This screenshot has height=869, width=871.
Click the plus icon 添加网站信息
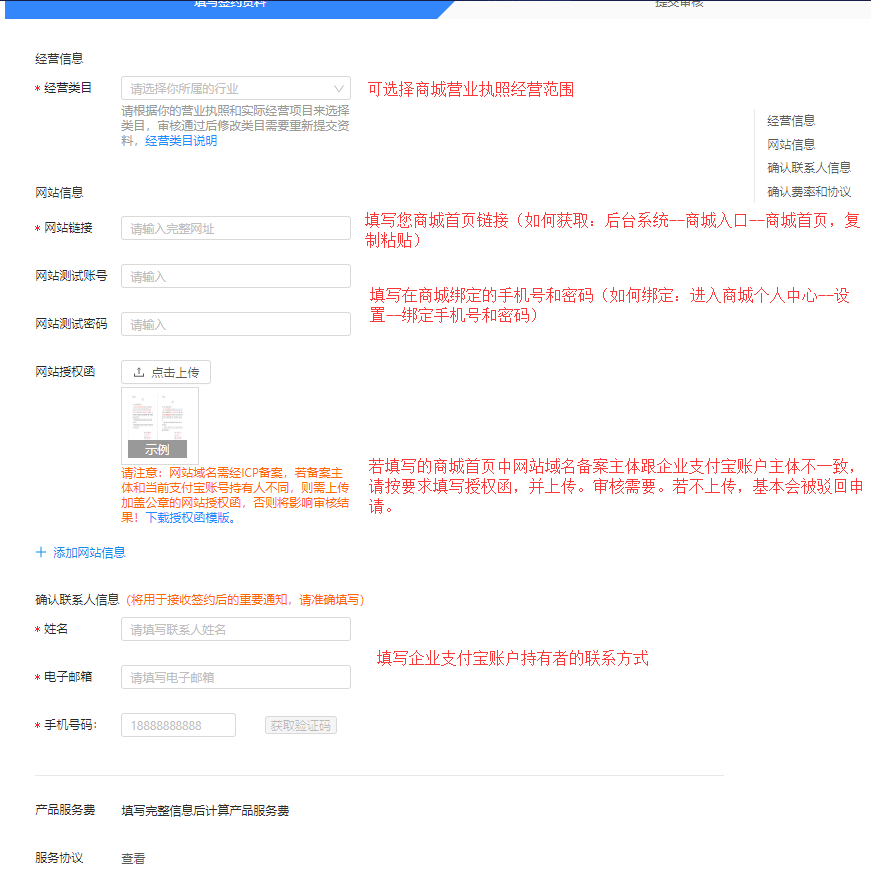[x=41, y=552]
